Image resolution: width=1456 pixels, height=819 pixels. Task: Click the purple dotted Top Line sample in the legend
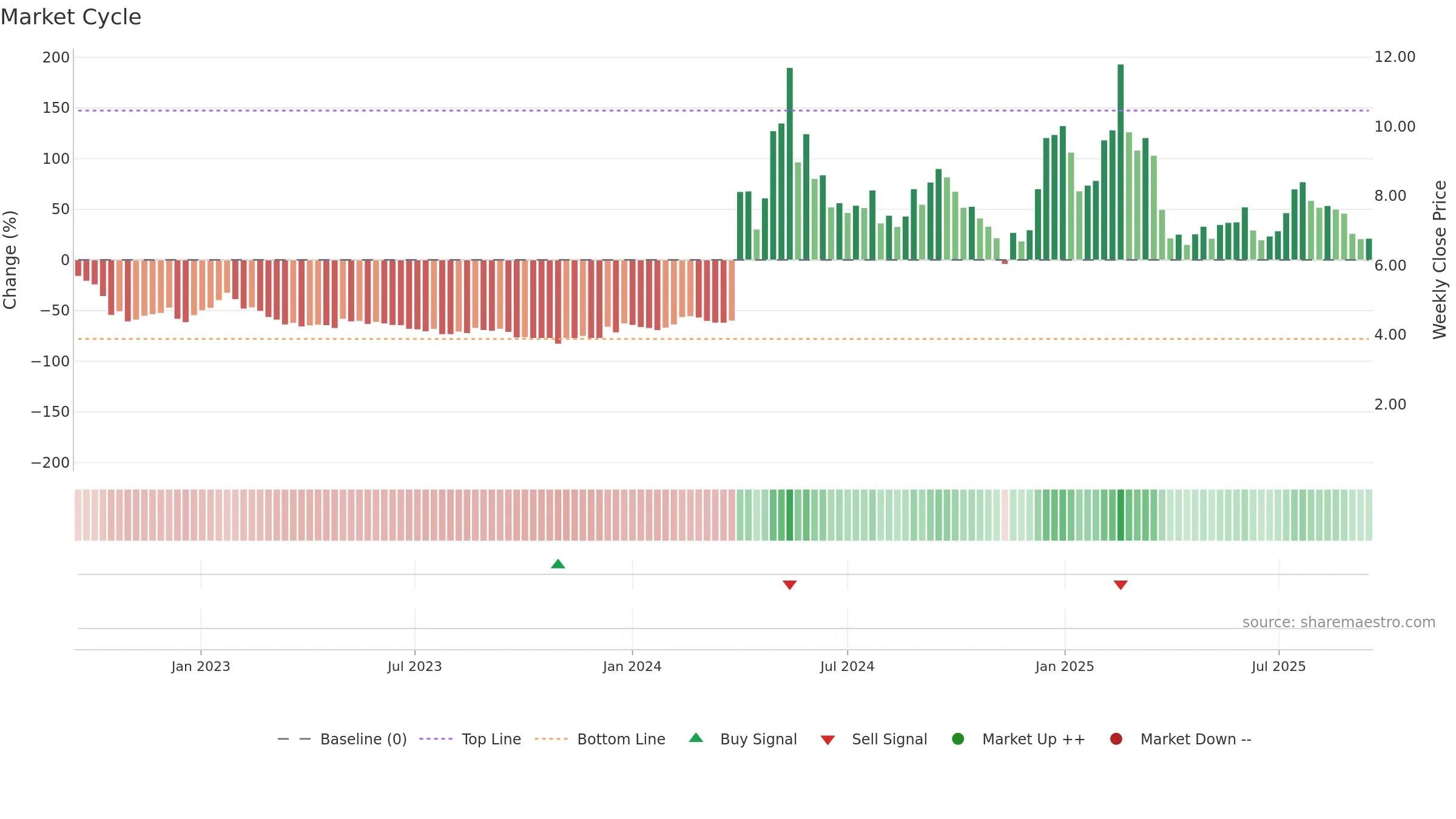tap(436, 739)
